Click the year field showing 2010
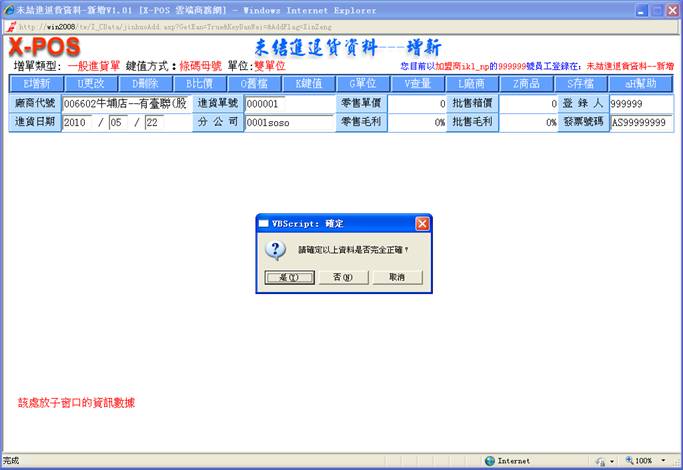The height and width of the screenshot is (470, 683). pyautogui.click(x=77, y=122)
